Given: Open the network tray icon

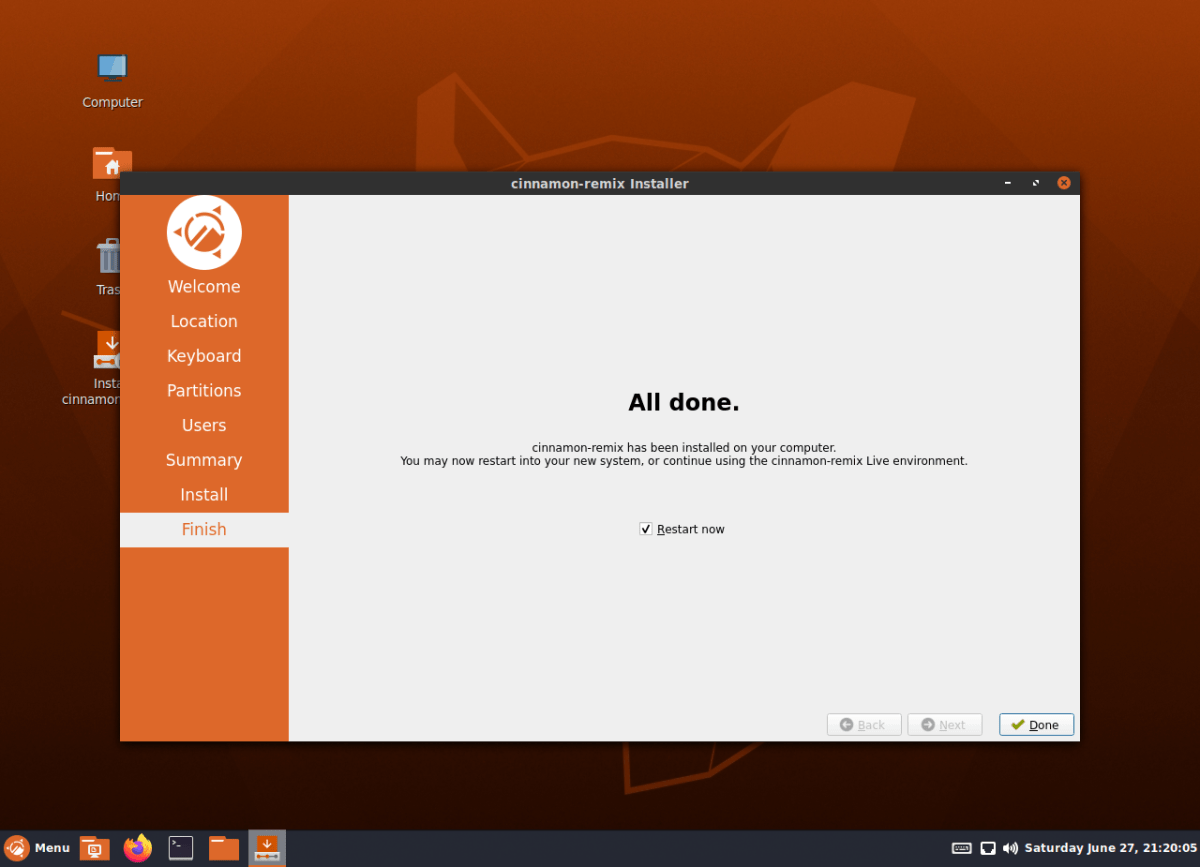Looking at the screenshot, I should 988,848.
